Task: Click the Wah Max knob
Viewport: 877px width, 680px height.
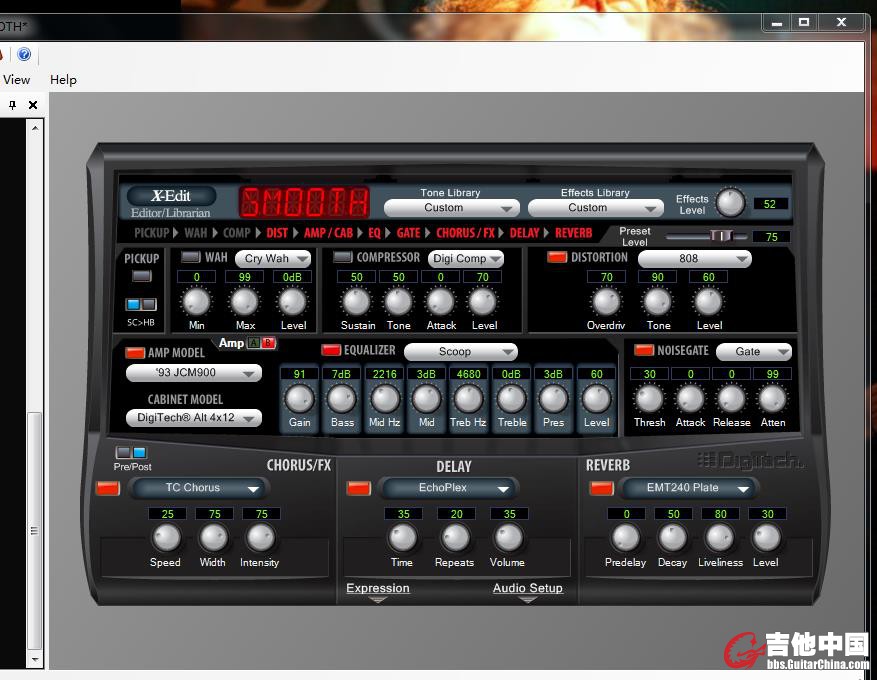Action: (244, 302)
